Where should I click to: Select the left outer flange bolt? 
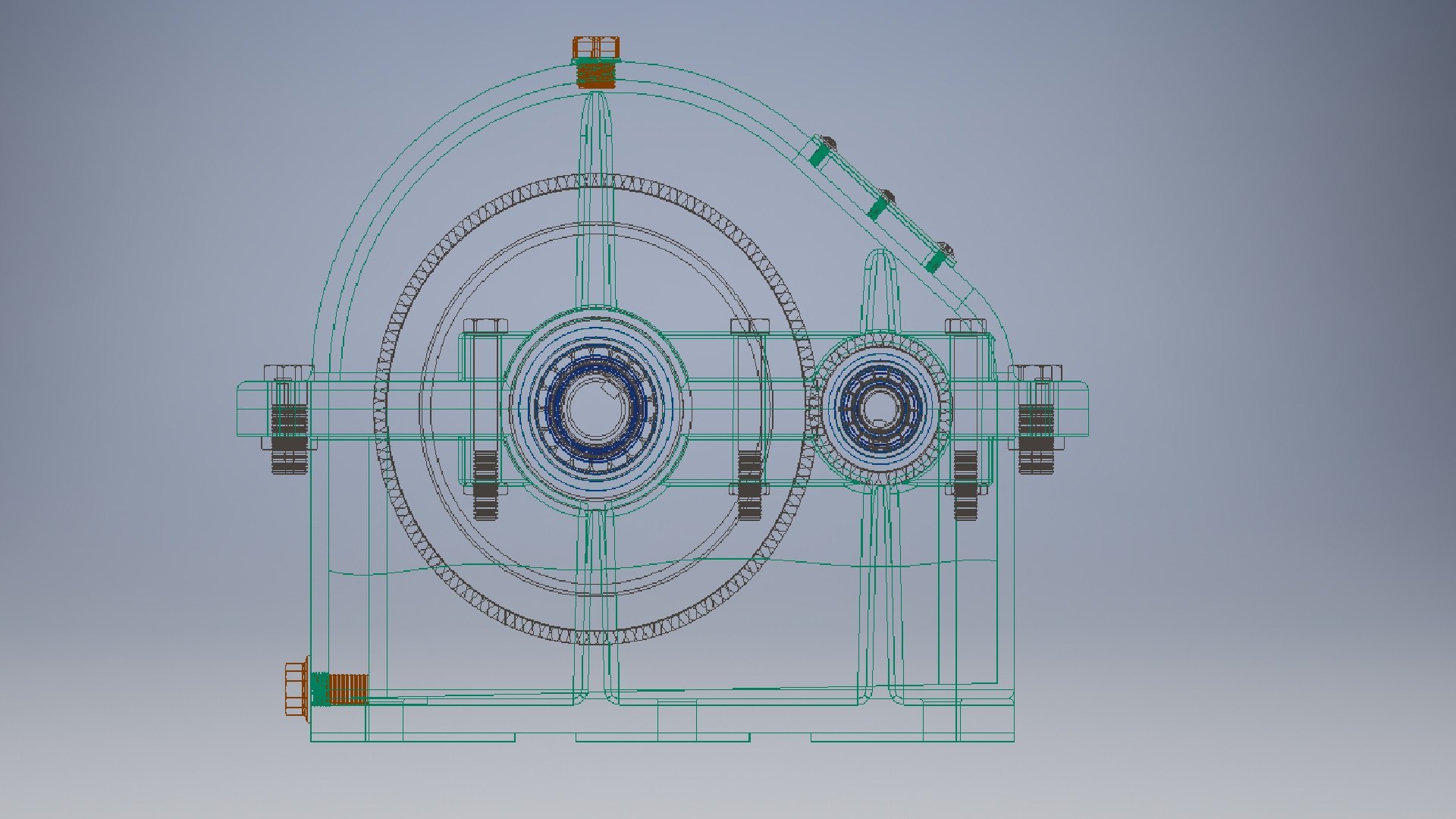(x=289, y=419)
